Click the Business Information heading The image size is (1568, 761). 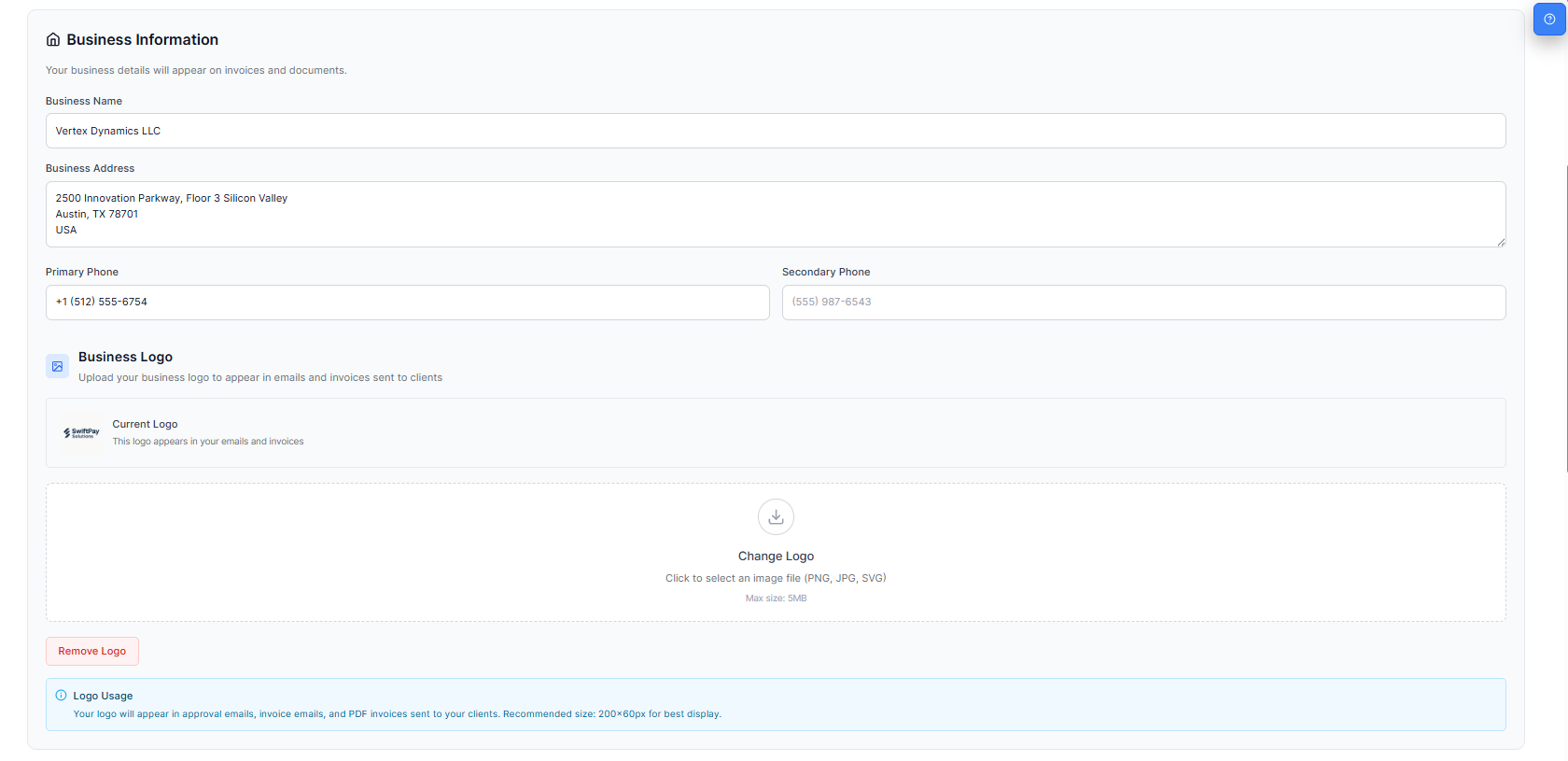142,40
